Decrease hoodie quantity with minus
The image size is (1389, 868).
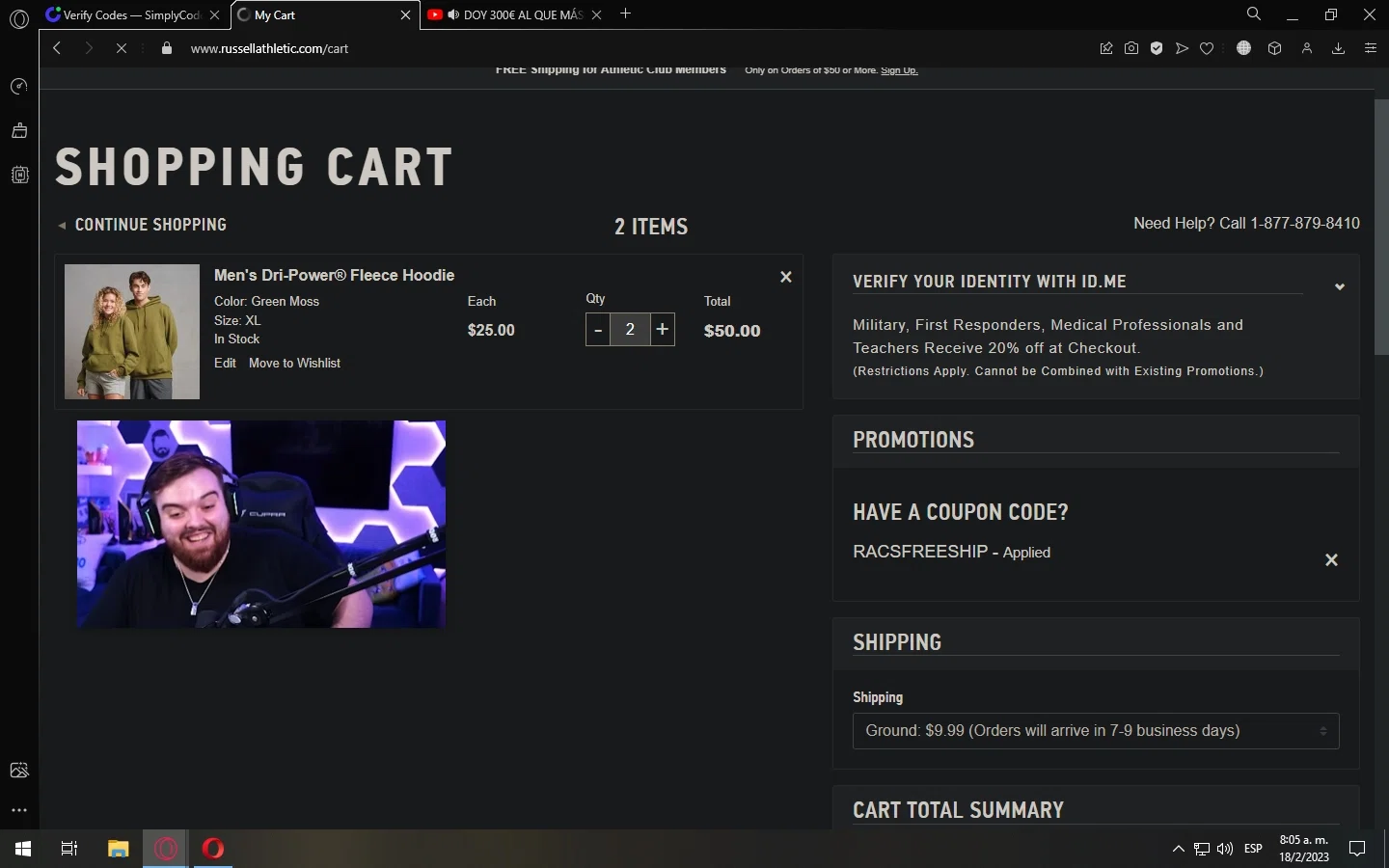tap(598, 330)
